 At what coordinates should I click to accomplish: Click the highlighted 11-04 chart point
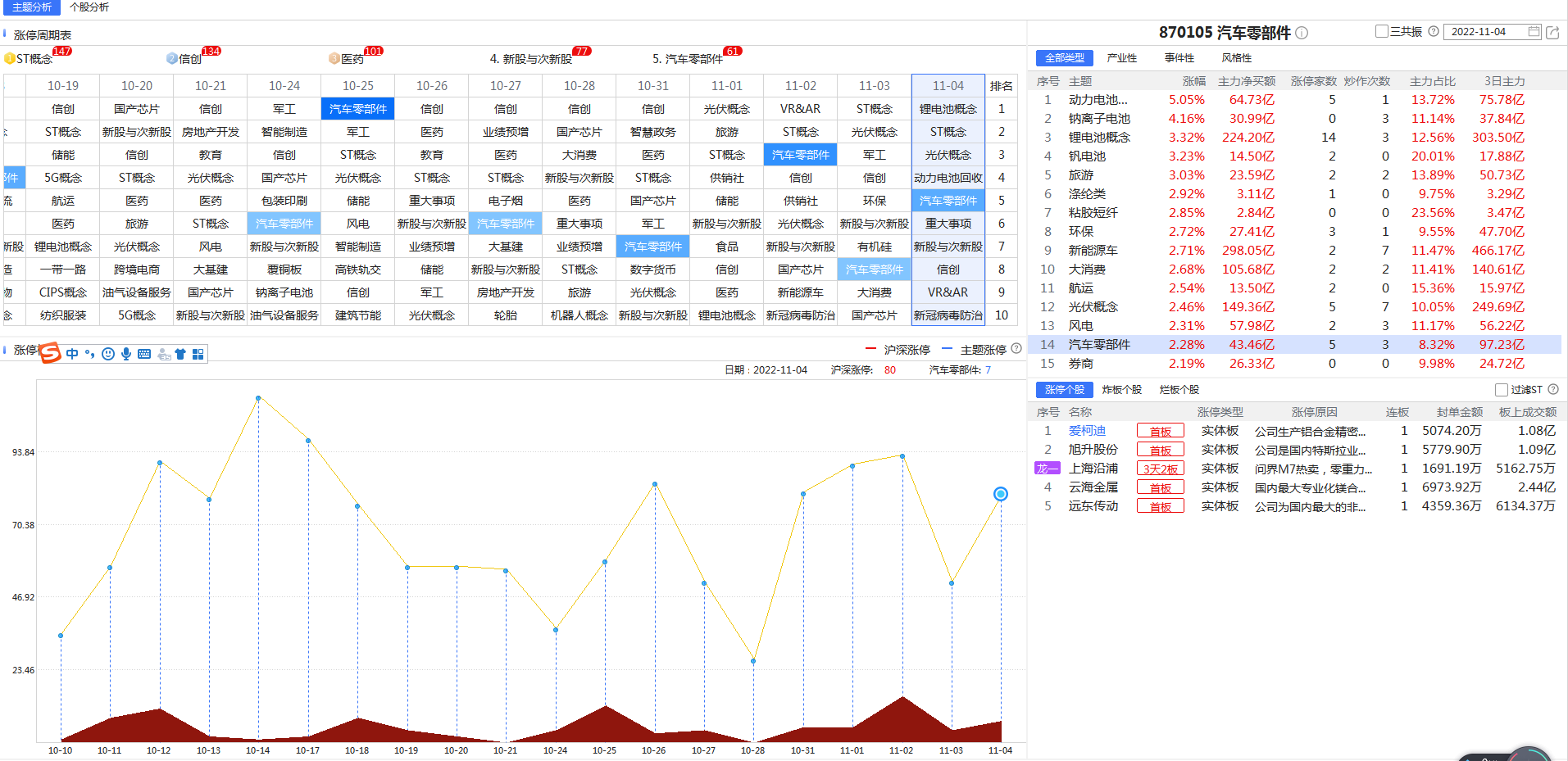pos(1001,494)
